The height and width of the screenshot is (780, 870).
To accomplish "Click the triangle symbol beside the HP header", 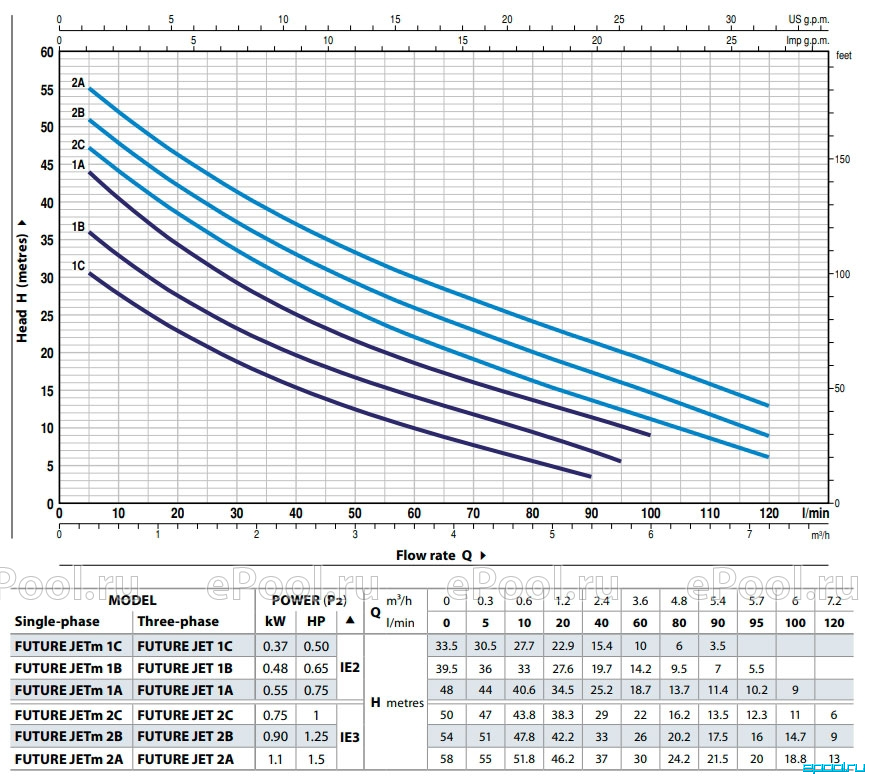I will tap(350, 620).
